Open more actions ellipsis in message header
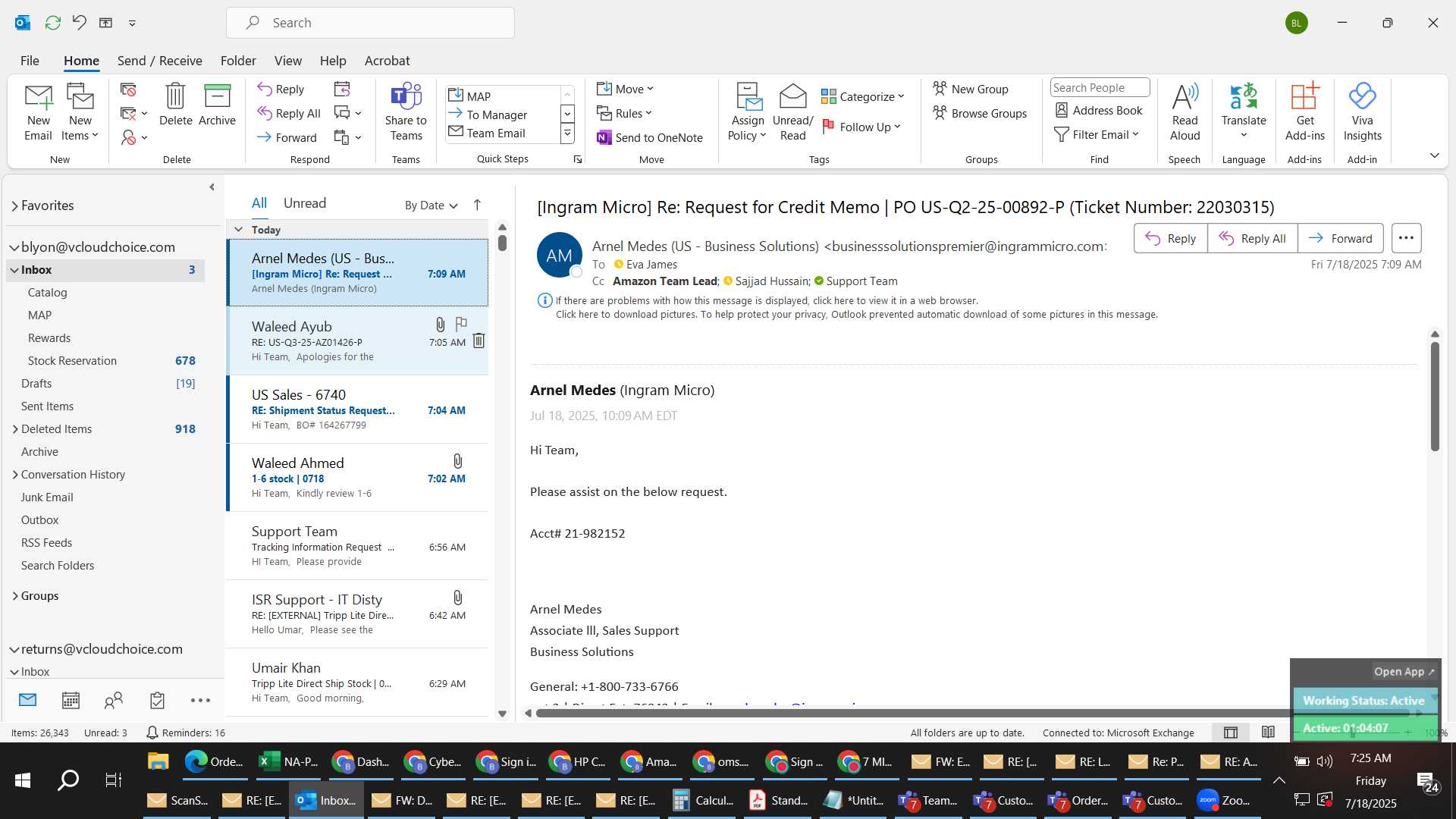 pyautogui.click(x=1406, y=238)
